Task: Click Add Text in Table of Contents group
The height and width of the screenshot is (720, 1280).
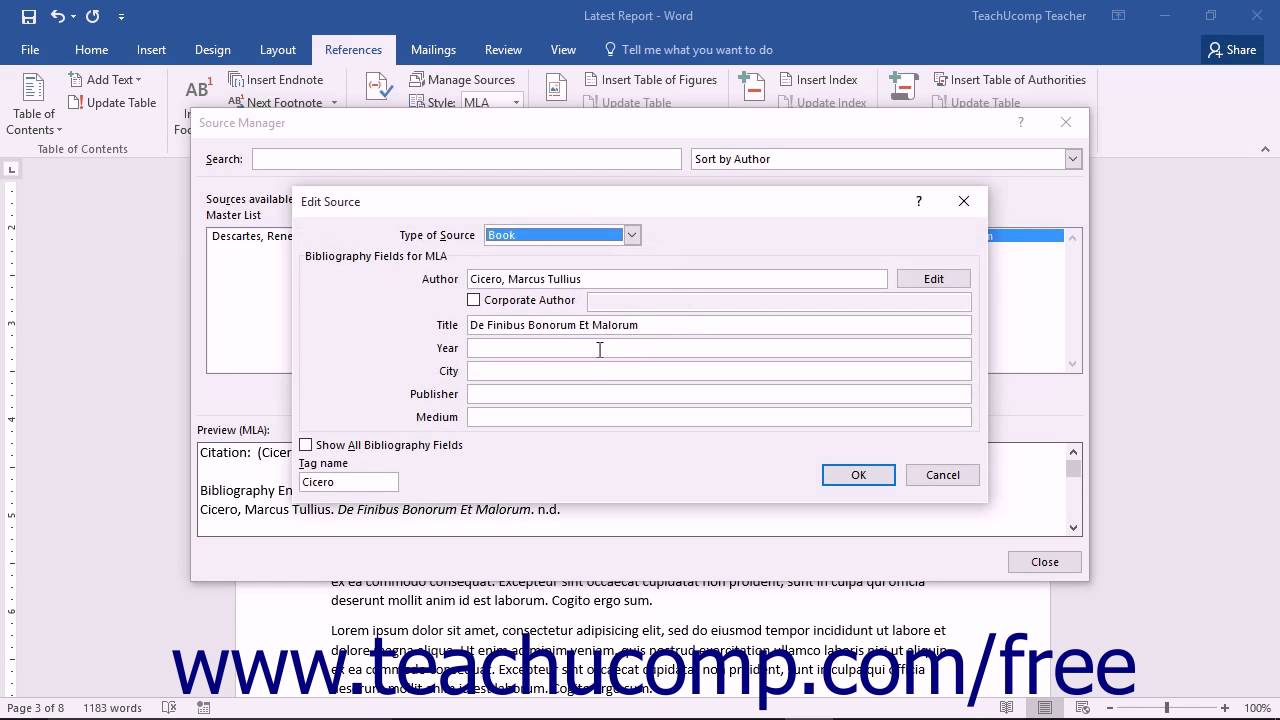Action: 105,80
